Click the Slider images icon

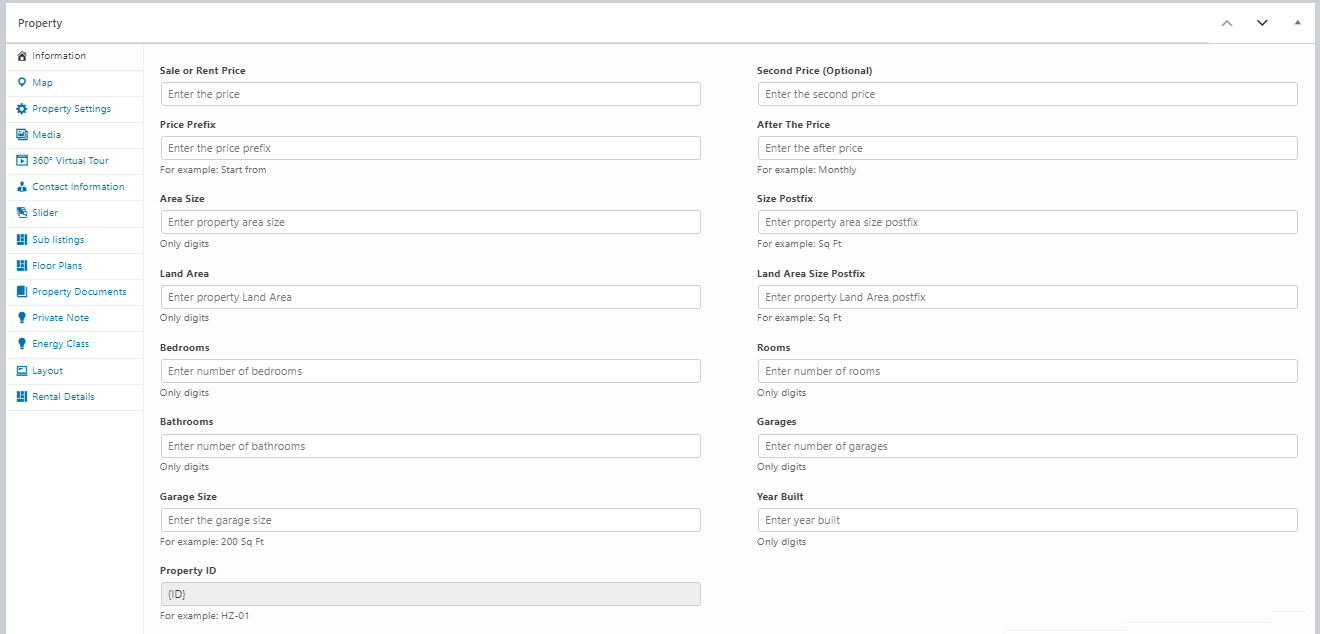pyautogui.click(x=22, y=213)
